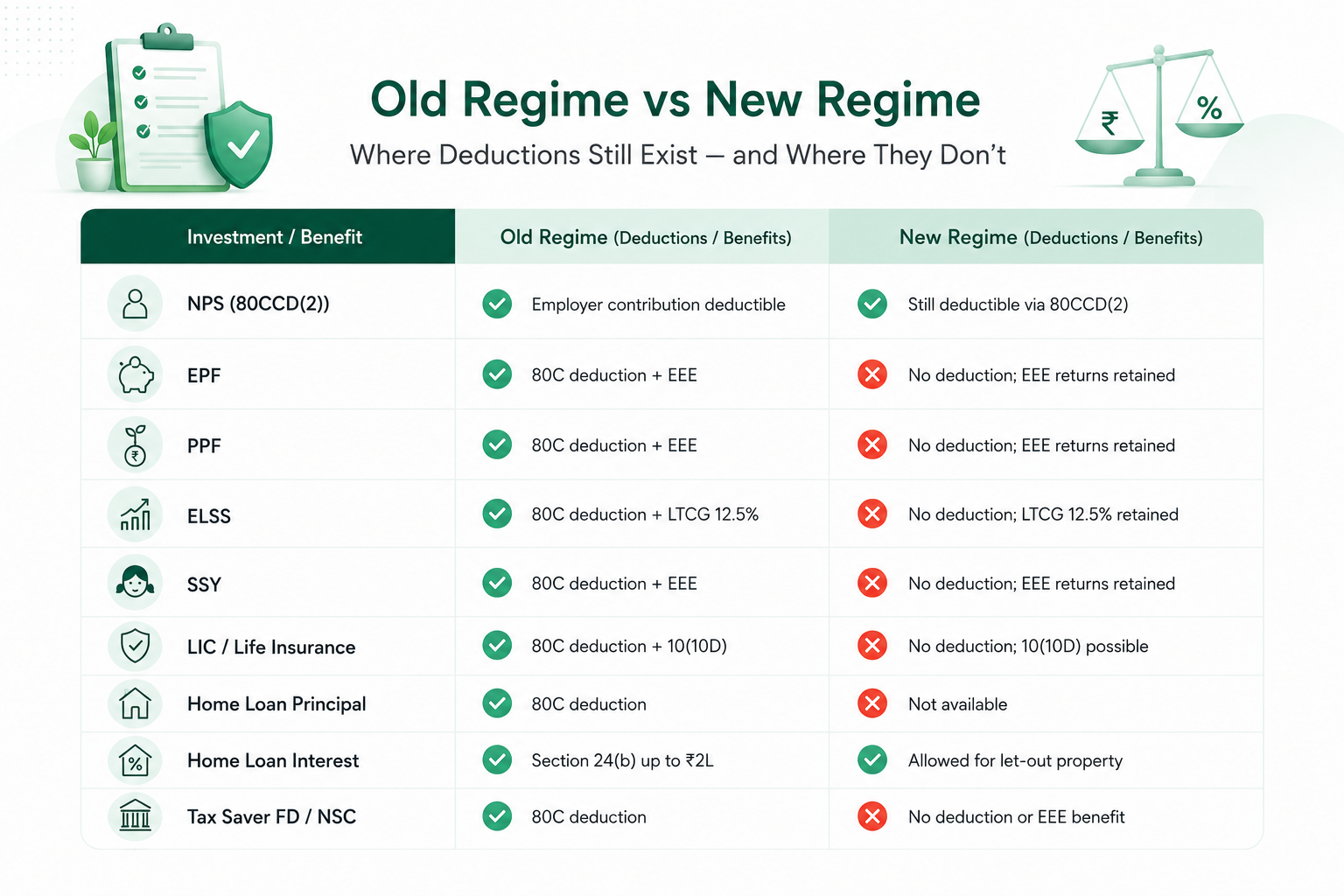Click green check for LIC Old Regime
The height and width of the screenshot is (896, 1344).
coord(497,646)
